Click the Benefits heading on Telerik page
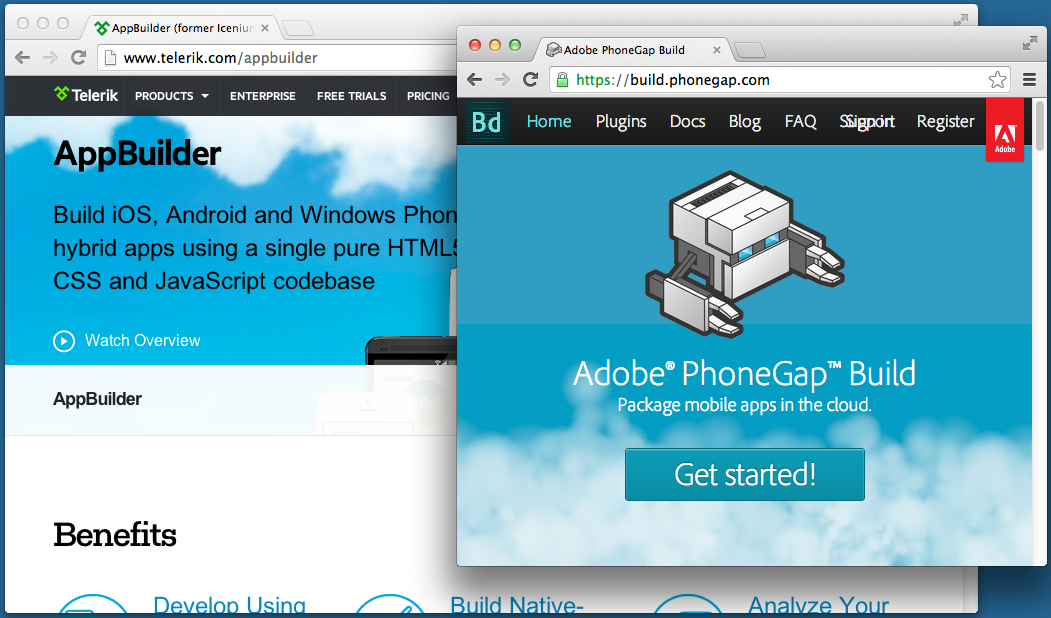Viewport: 1051px width, 618px height. (x=115, y=535)
